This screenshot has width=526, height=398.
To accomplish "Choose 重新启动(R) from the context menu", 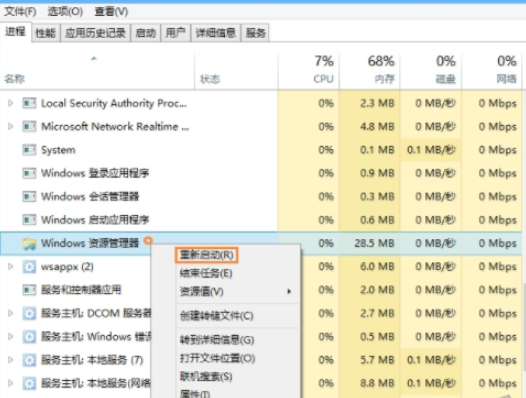I will 206,255.
